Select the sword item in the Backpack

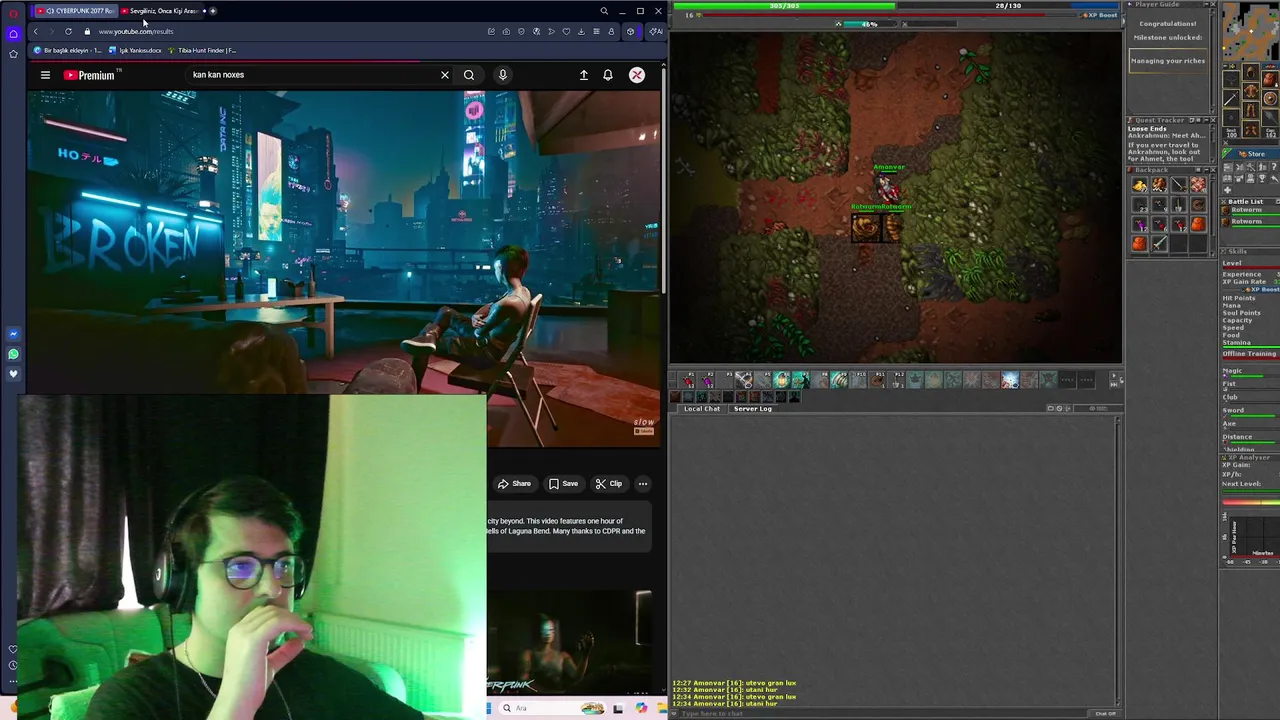click(1160, 242)
